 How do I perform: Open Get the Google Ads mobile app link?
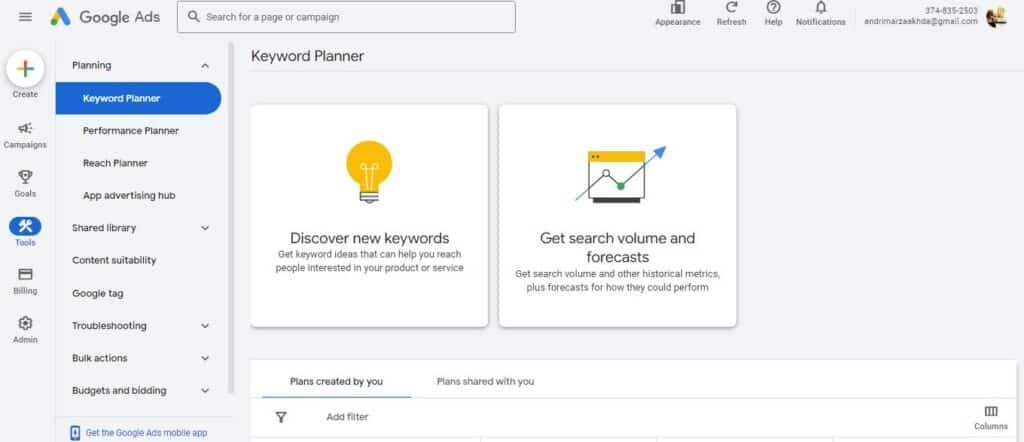click(x=146, y=433)
